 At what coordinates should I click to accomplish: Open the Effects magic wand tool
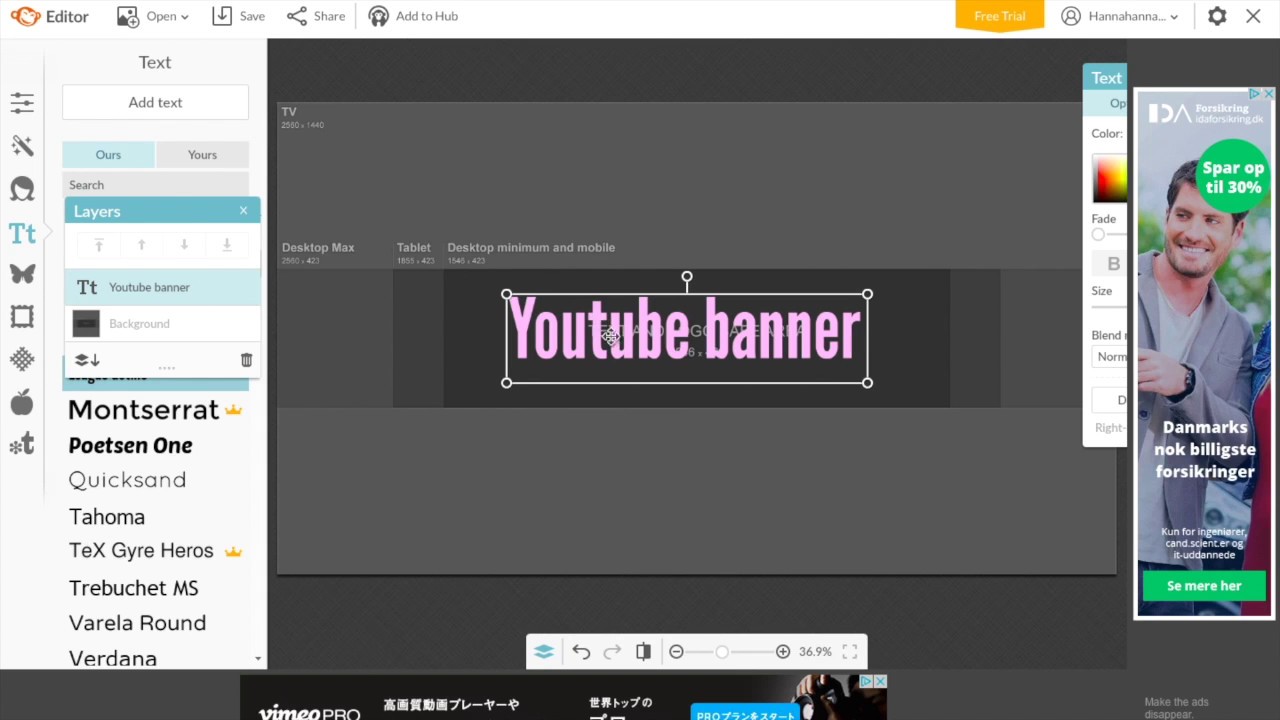coord(22,146)
